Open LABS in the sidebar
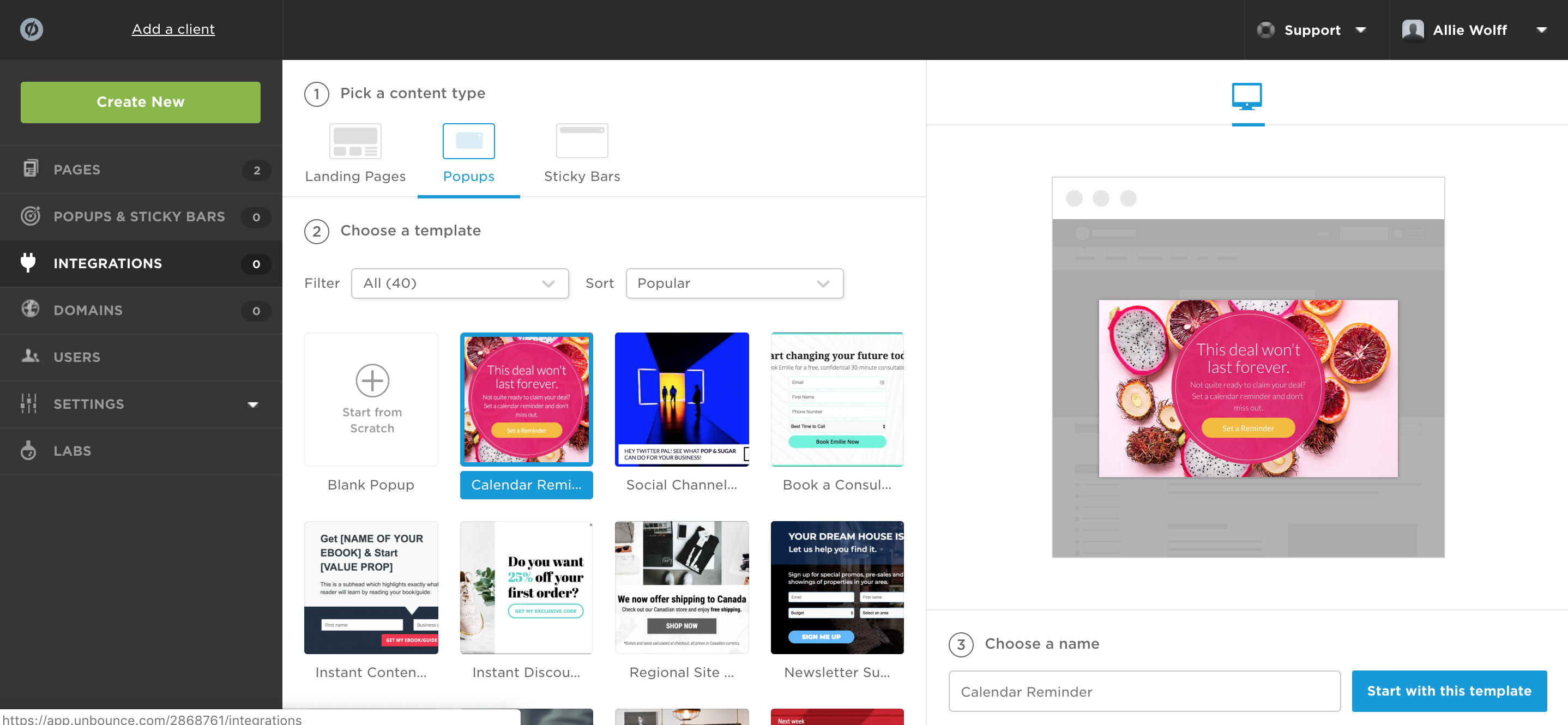The width and height of the screenshot is (1568, 725). (x=73, y=451)
